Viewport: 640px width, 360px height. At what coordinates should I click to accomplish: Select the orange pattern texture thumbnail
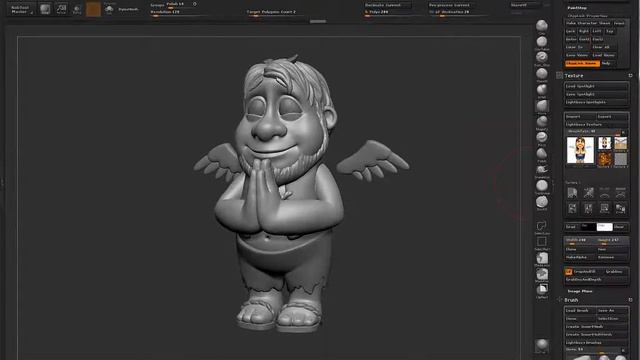pos(604,160)
